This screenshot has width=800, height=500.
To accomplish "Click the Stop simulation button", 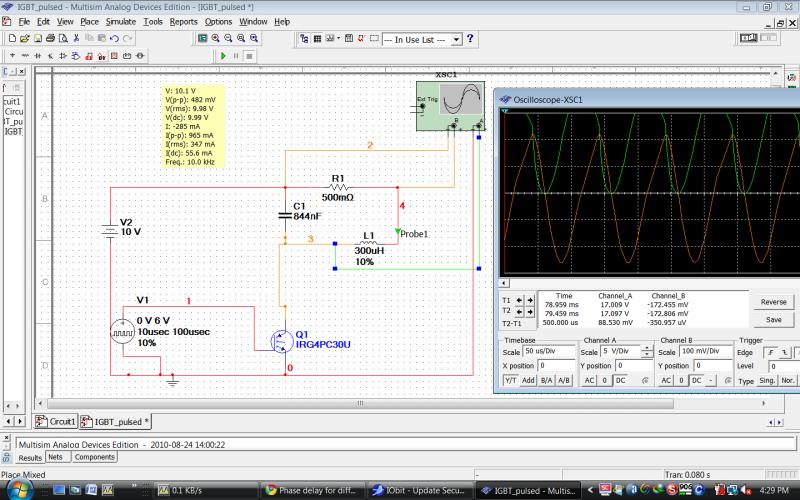I will pyautogui.click(x=248, y=56).
